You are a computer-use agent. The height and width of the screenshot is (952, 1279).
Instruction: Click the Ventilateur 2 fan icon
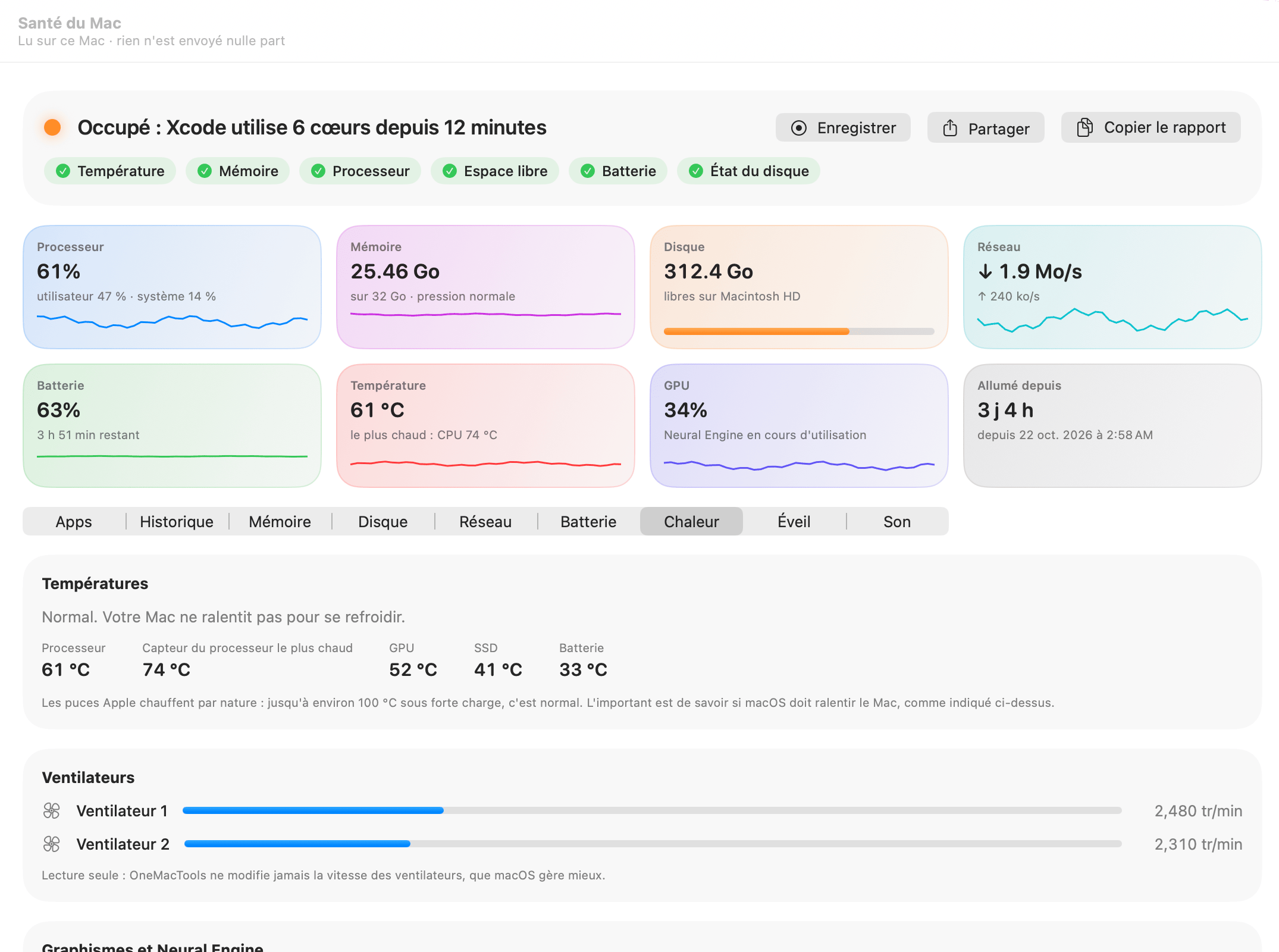[52, 844]
